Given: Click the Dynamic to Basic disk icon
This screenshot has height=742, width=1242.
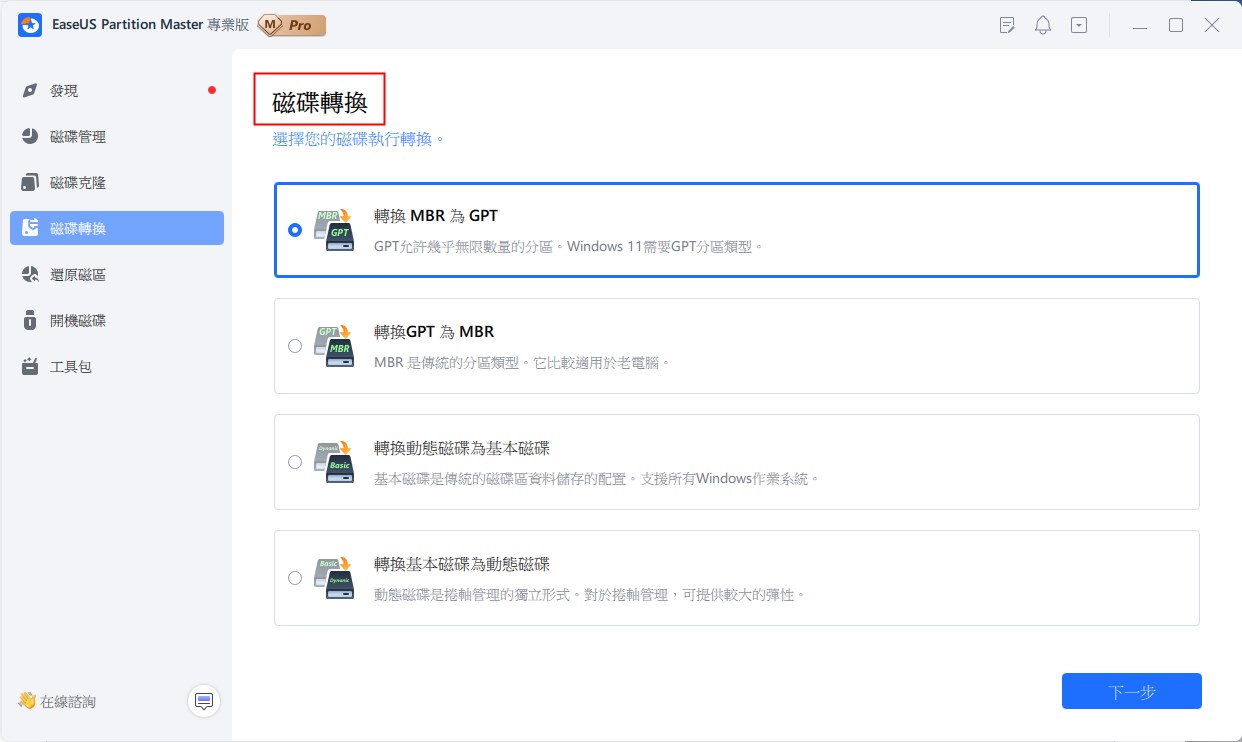Looking at the screenshot, I should (x=335, y=461).
